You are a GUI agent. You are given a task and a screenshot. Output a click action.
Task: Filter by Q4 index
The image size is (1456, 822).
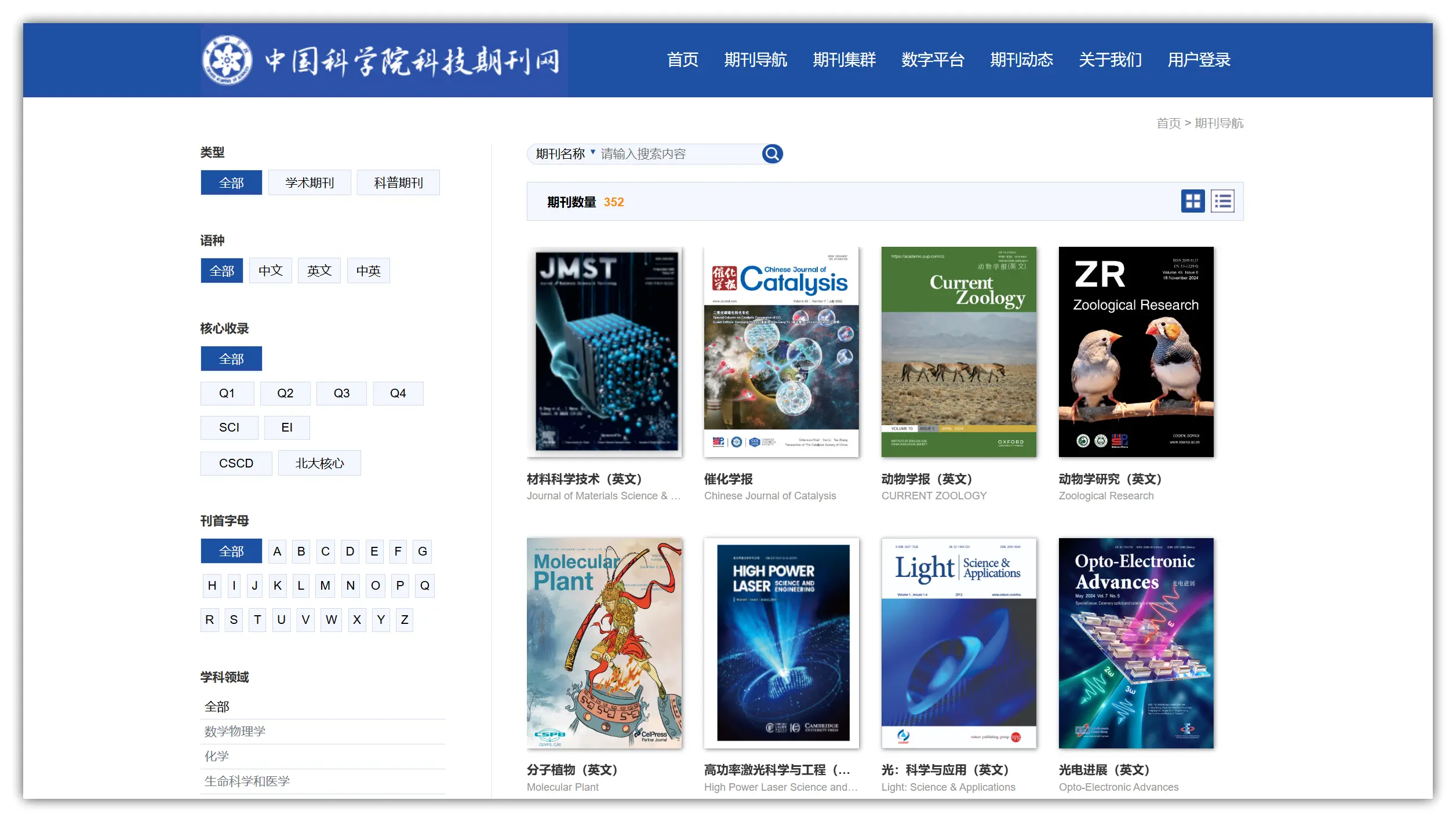tap(398, 393)
